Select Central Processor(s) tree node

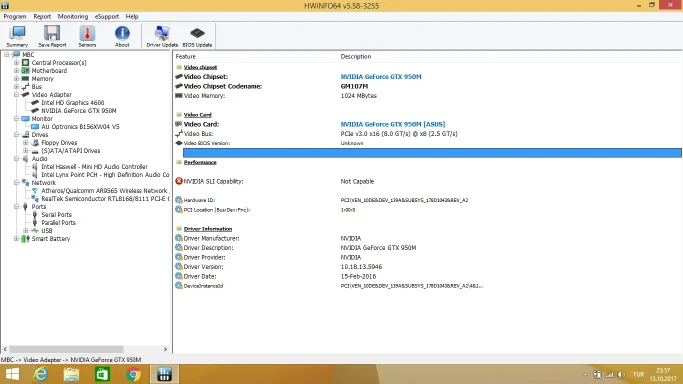coord(59,63)
